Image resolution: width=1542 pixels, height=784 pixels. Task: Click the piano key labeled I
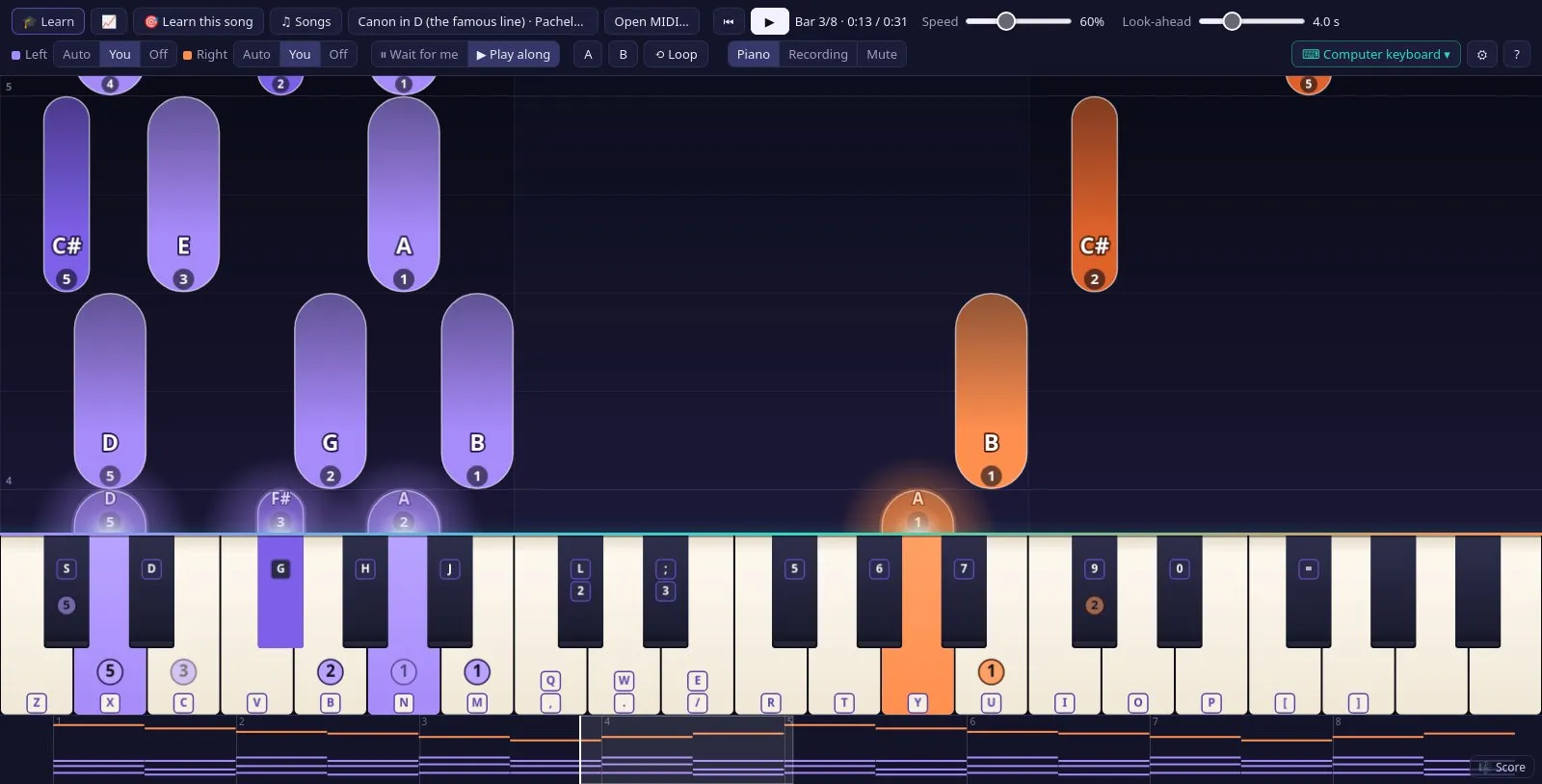point(1064,680)
